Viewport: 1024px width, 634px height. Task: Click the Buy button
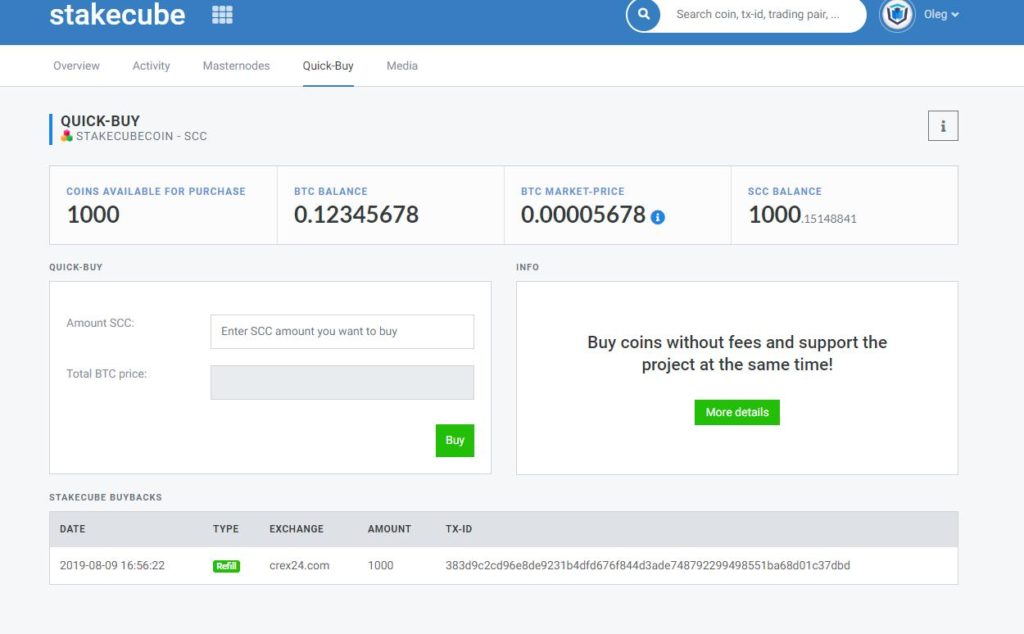(x=454, y=440)
